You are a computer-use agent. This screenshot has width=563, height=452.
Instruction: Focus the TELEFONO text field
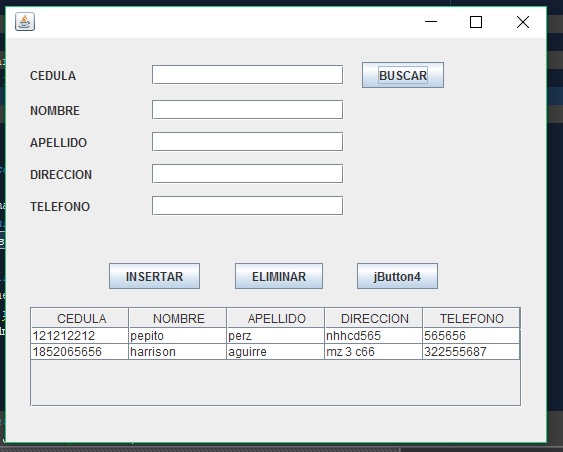[247, 206]
